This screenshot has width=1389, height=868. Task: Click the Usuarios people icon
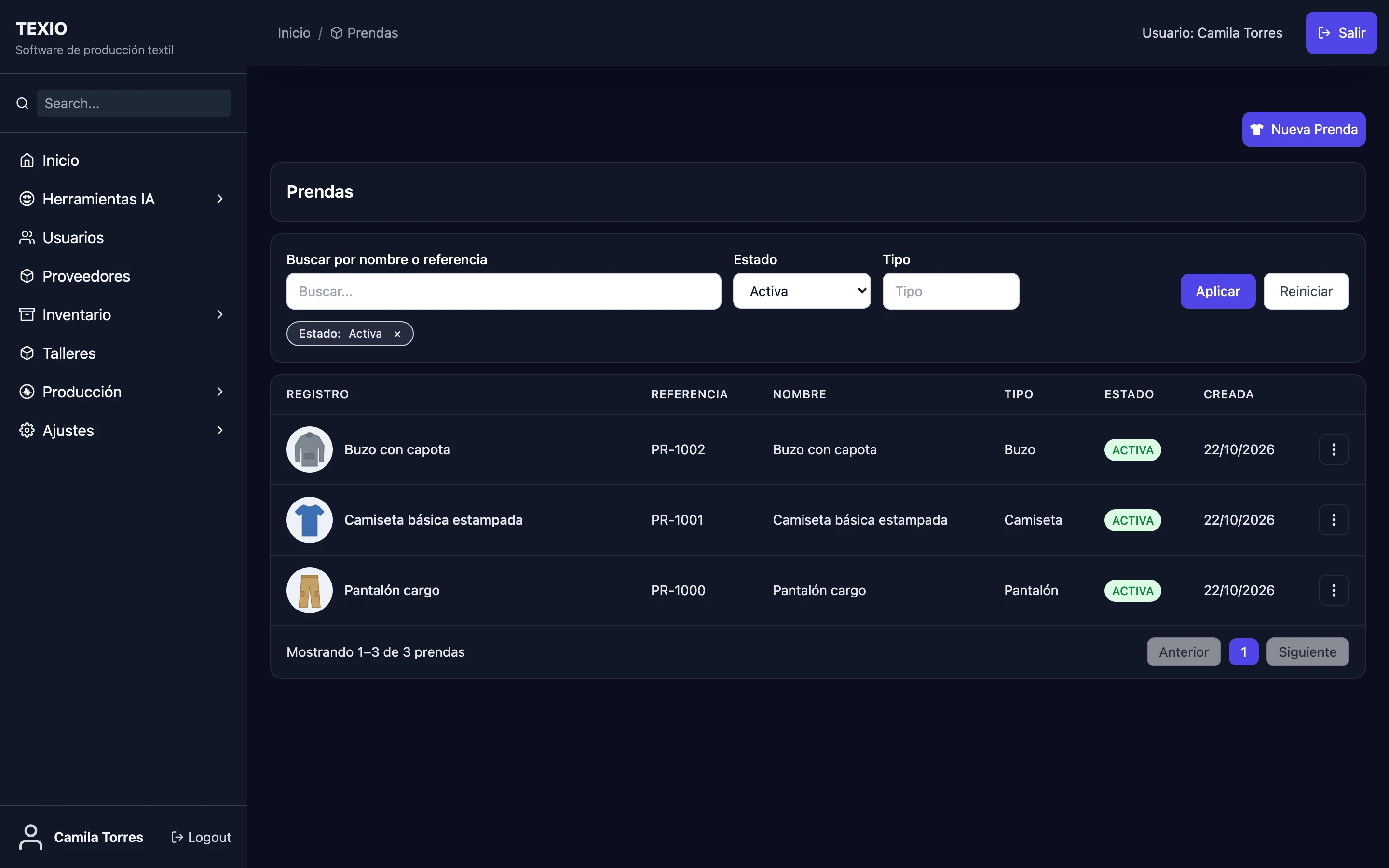tap(27, 238)
